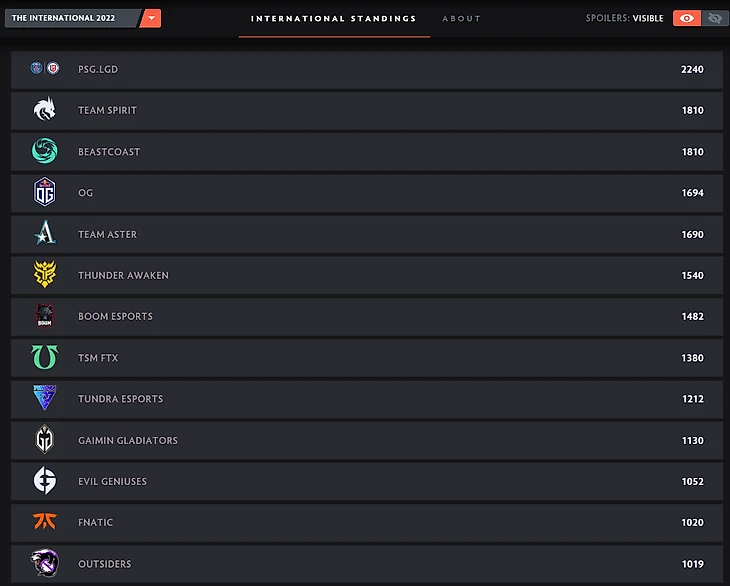Image resolution: width=730 pixels, height=586 pixels.
Task: Select the International Standings tab
Action: (x=334, y=19)
